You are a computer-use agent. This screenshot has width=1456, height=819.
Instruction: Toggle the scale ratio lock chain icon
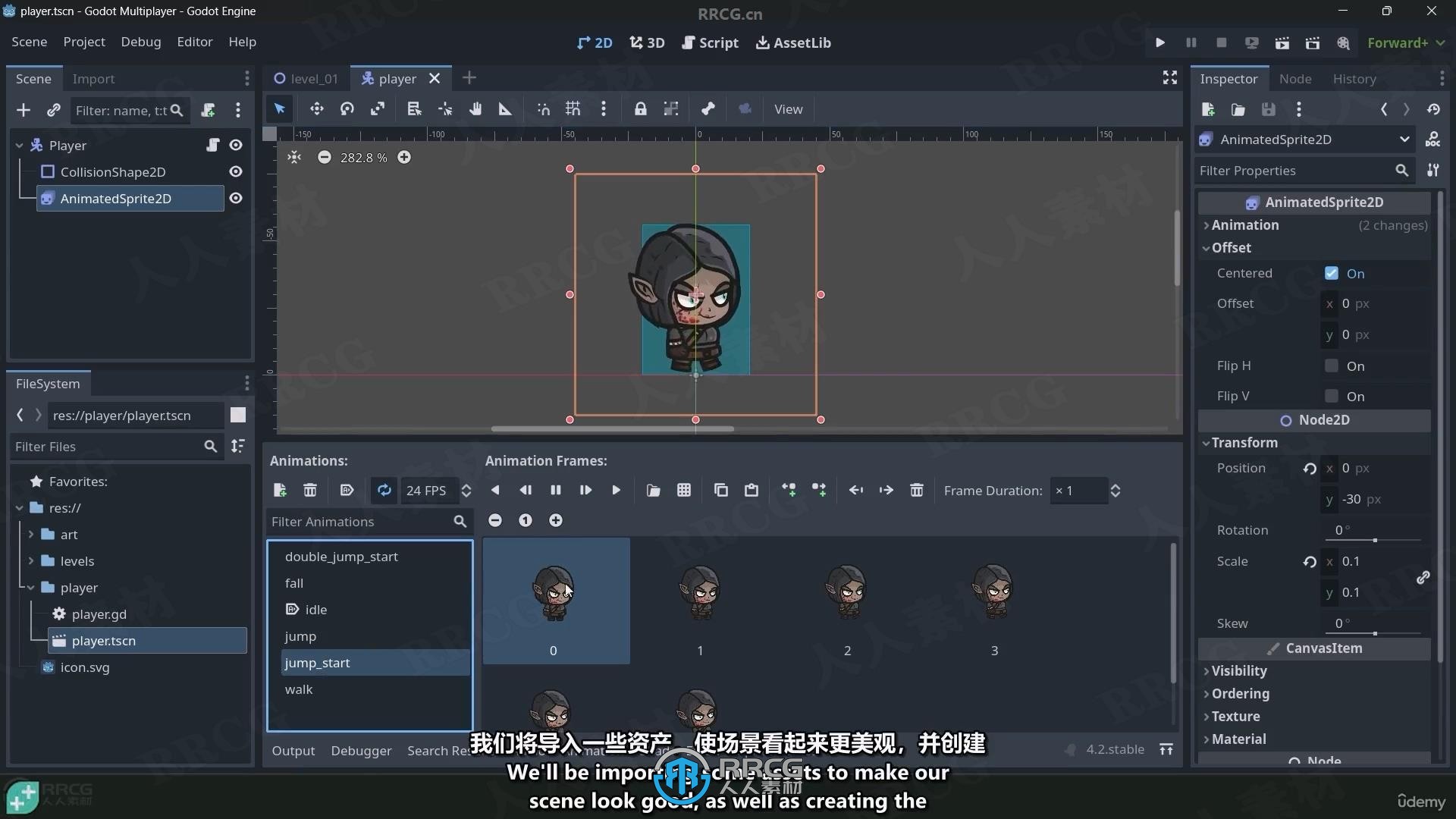pyautogui.click(x=1423, y=577)
